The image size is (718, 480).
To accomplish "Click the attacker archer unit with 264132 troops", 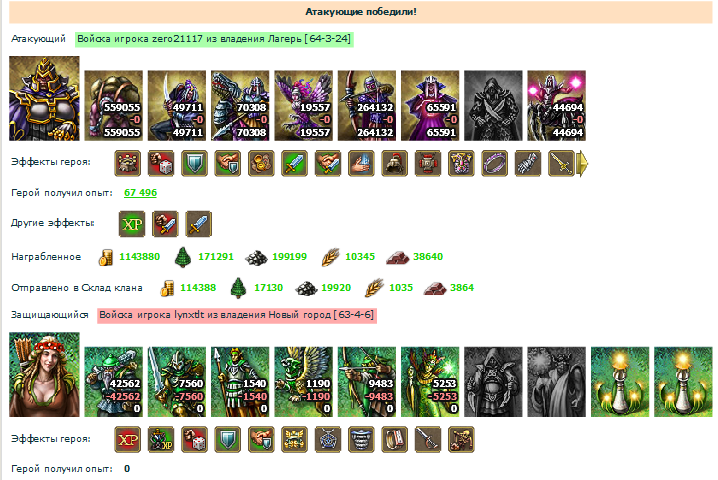I will coord(367,105).
